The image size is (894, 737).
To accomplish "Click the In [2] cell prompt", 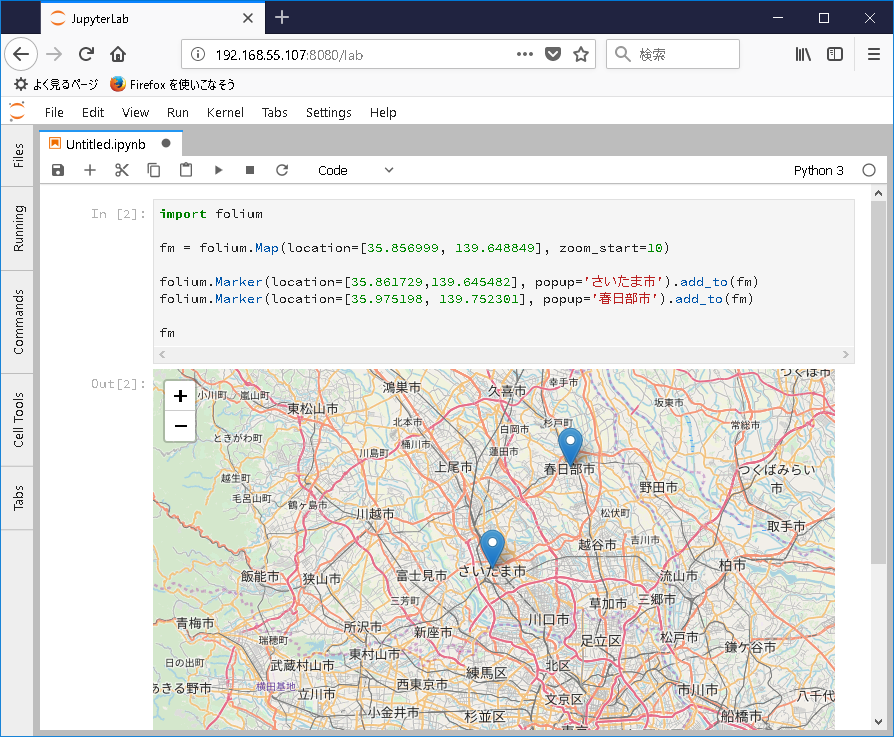I will 118,214.
